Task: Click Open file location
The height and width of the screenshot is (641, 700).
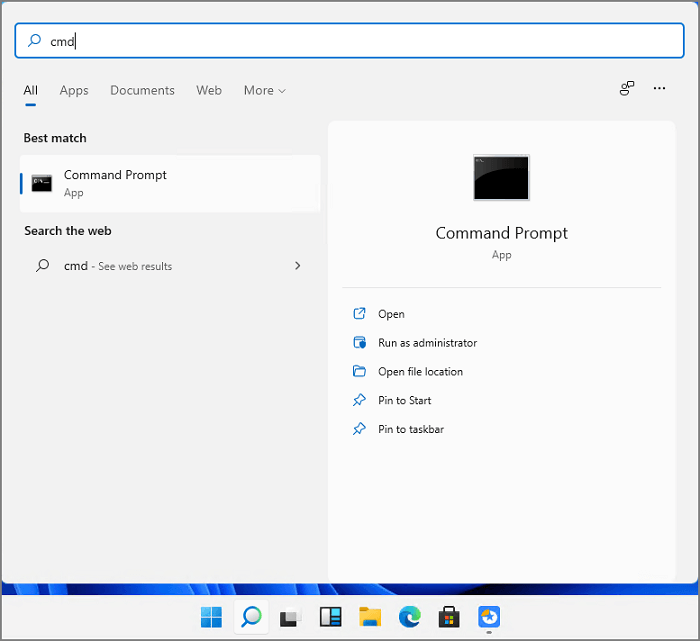Action: click(420, 372)
